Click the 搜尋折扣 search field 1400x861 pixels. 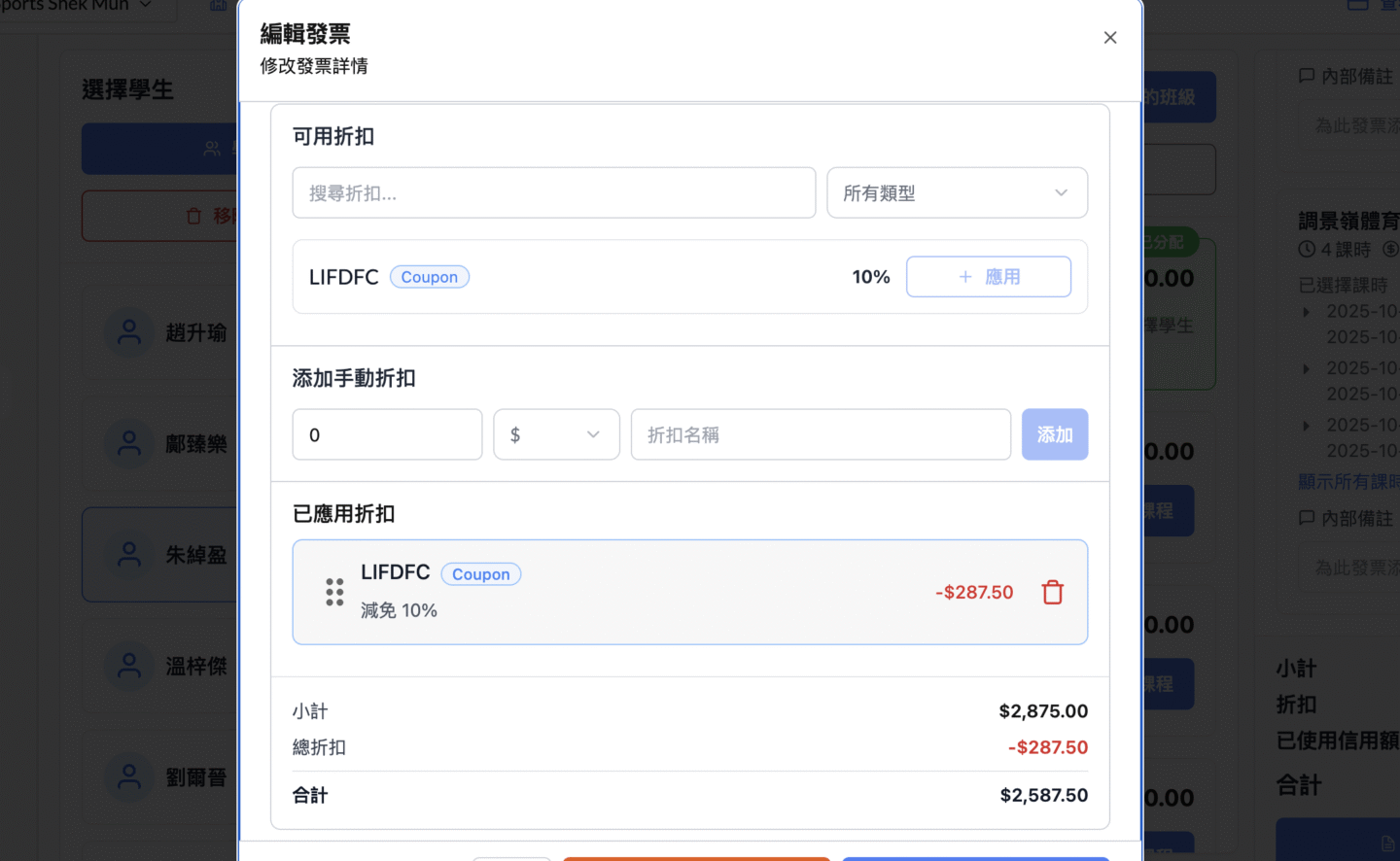click(x=553, y=193)
